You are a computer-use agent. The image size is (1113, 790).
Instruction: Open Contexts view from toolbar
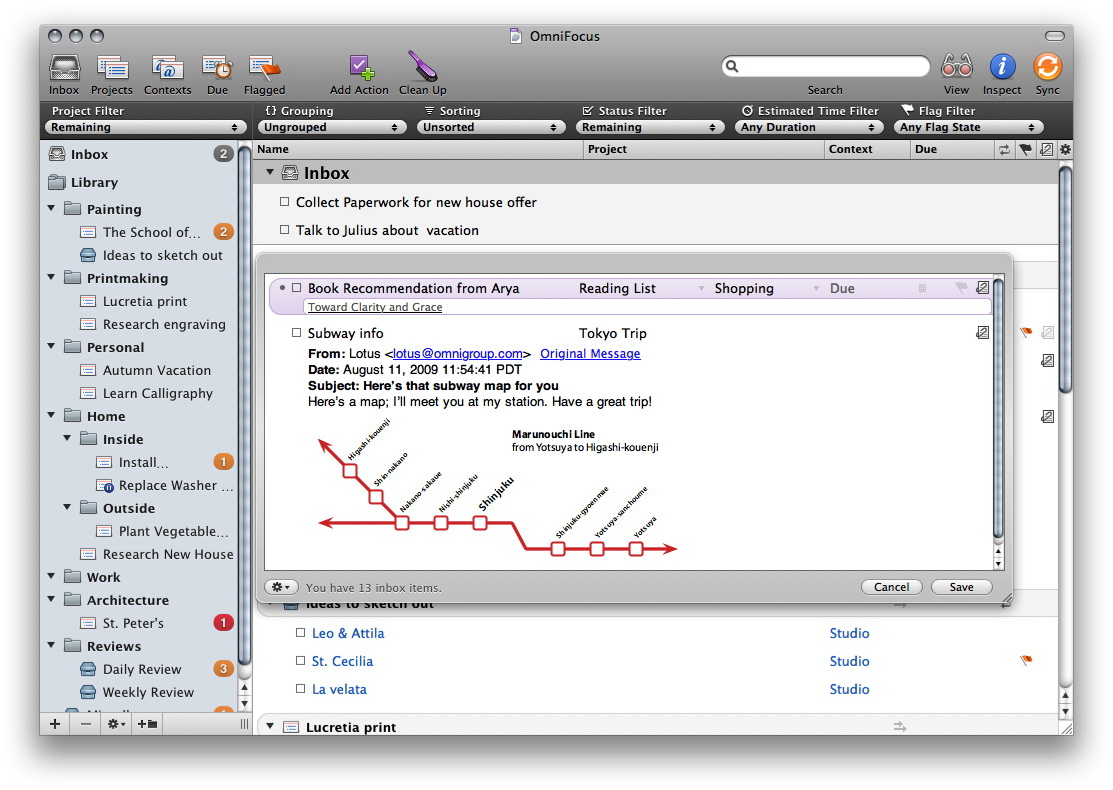[167, 69]
